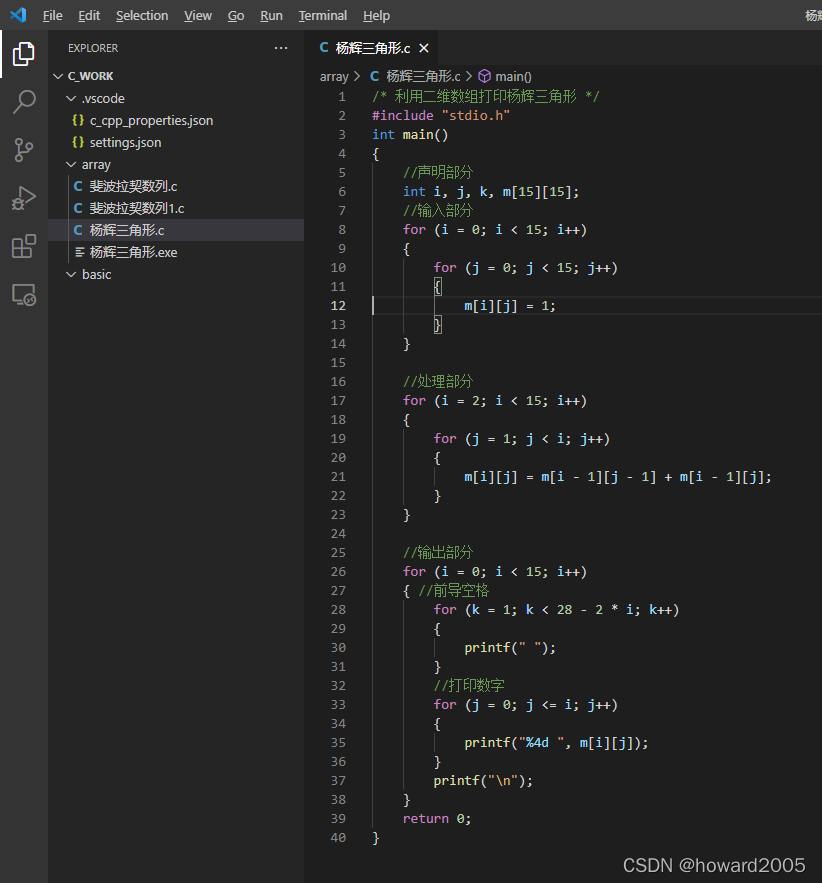822x883 pixels.
Task: Select 杨辉三角形.c in the explorer tree
Action: click(x=176, y=230)
